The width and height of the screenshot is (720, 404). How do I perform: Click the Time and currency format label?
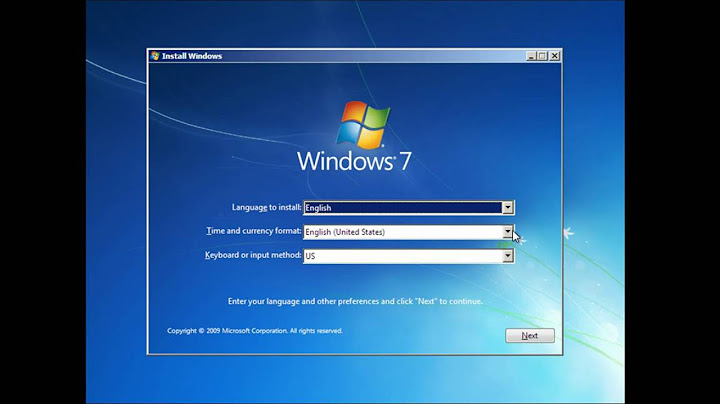[x=253, y=231]
